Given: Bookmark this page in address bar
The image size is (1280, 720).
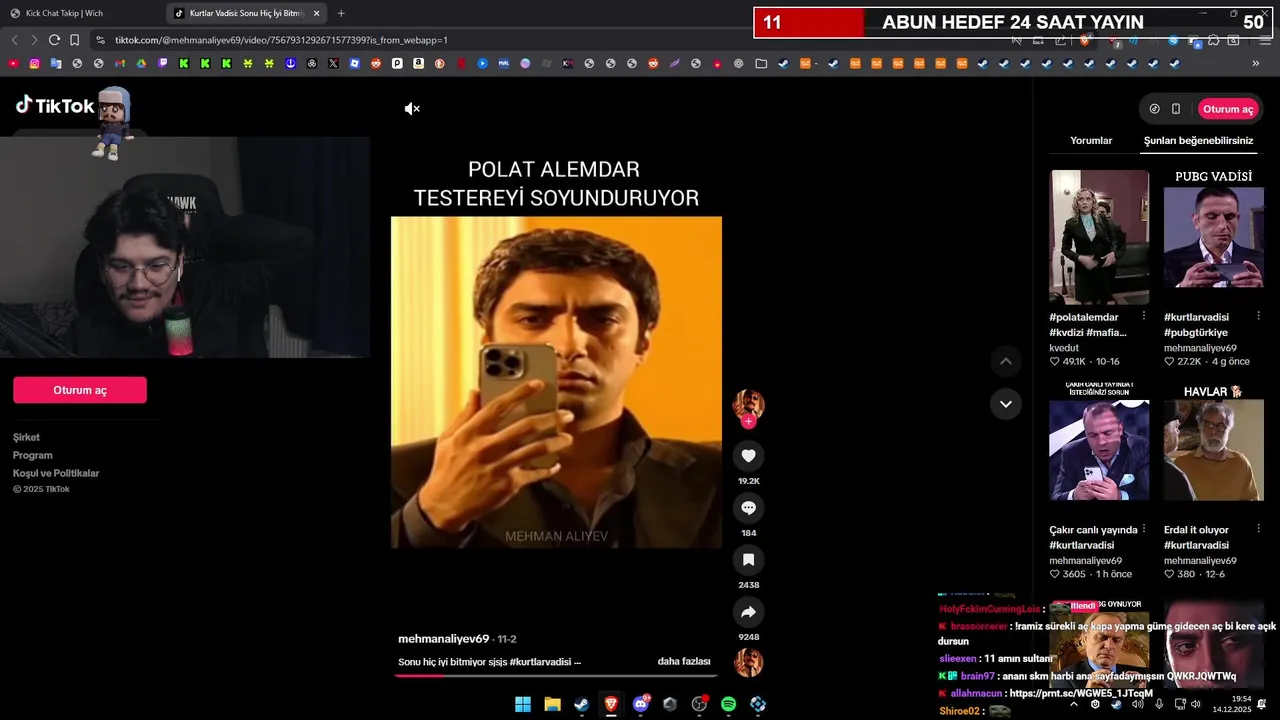Looking at the screenshot, I should tap(74, 40).
